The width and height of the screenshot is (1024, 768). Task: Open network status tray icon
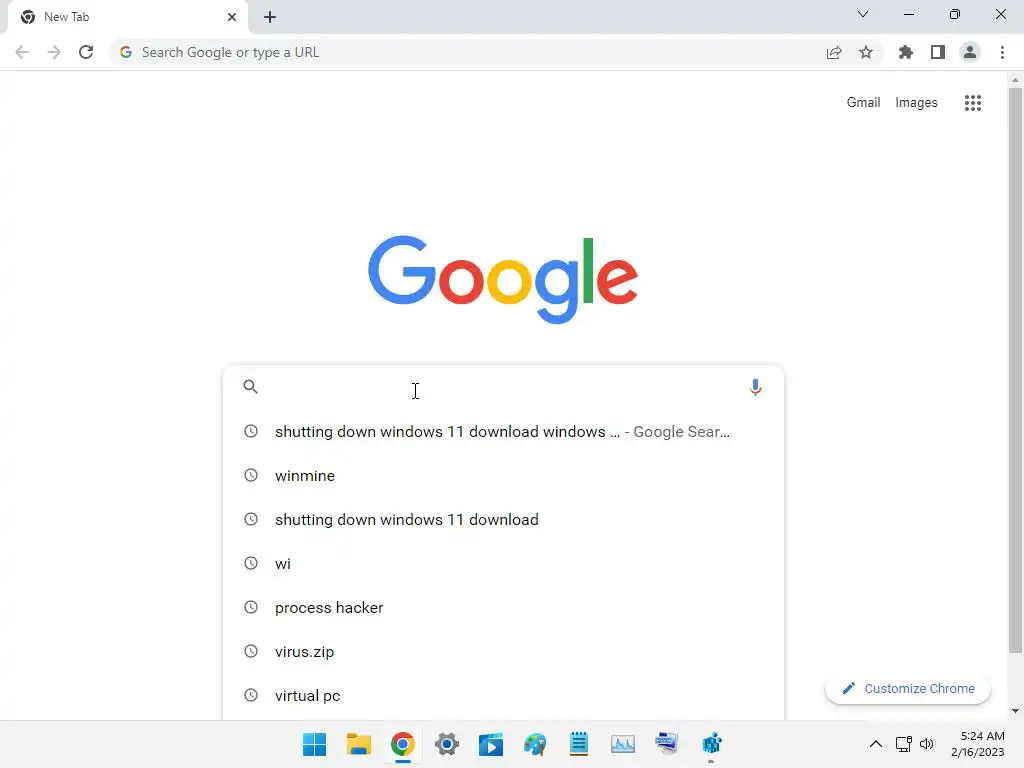(904, 744)
